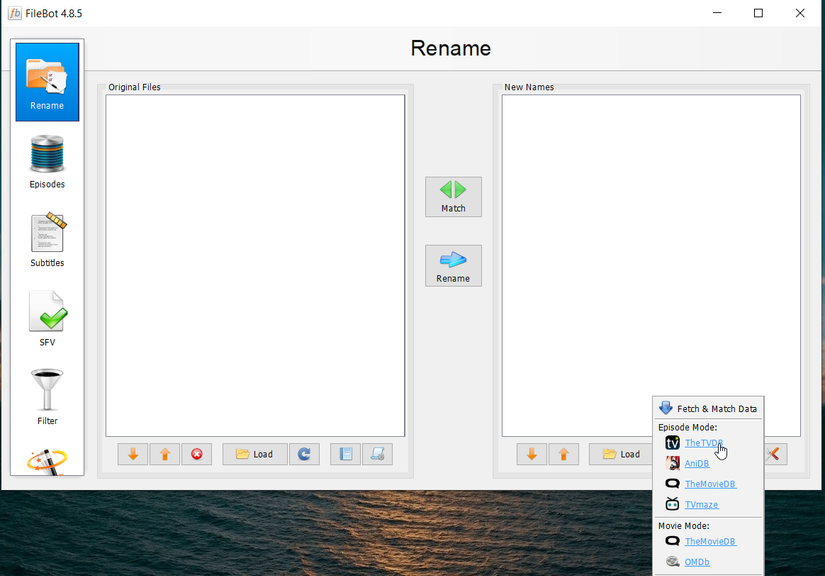
Task: Click the refresh icon under Original Files
Action: point(304,454)
